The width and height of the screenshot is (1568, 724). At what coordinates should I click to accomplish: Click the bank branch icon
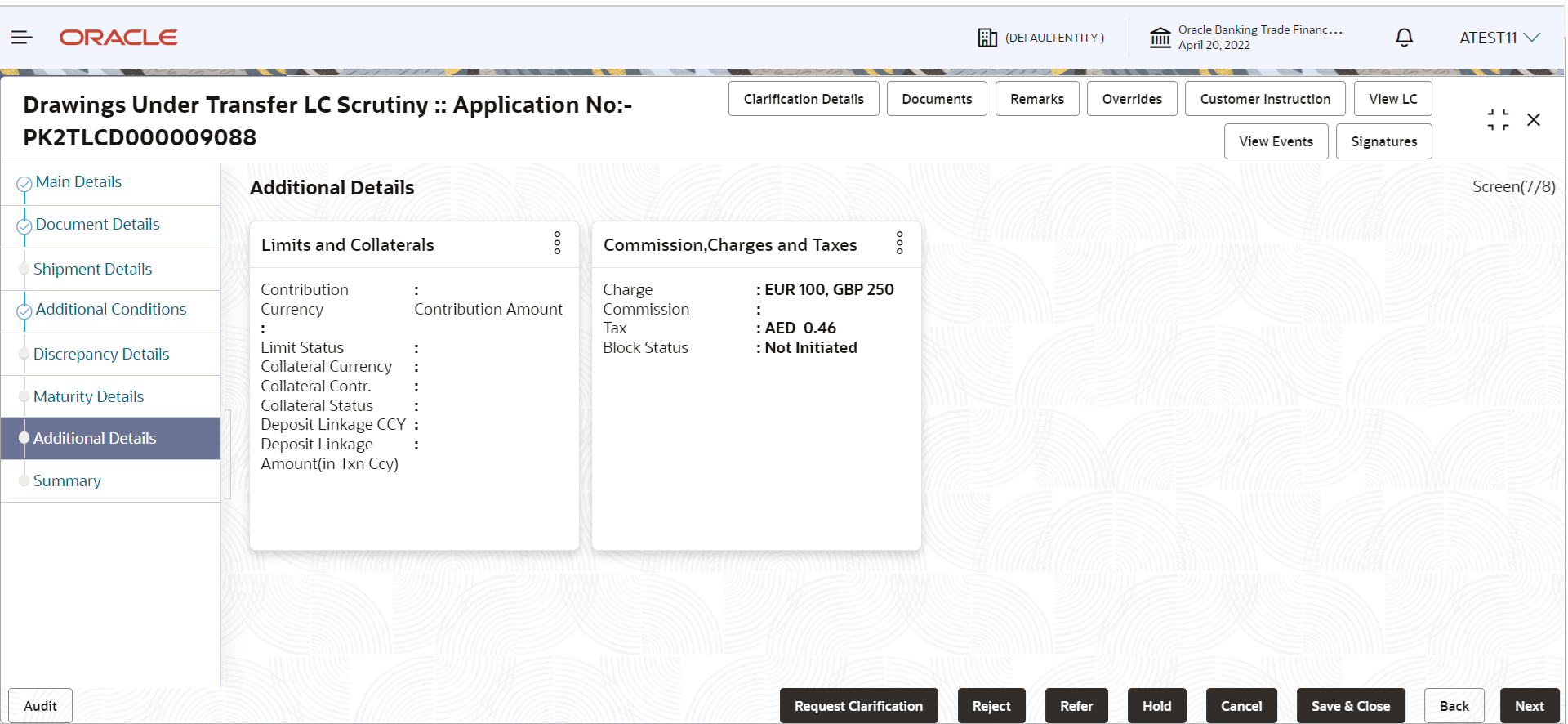(x=1160, y=38)
